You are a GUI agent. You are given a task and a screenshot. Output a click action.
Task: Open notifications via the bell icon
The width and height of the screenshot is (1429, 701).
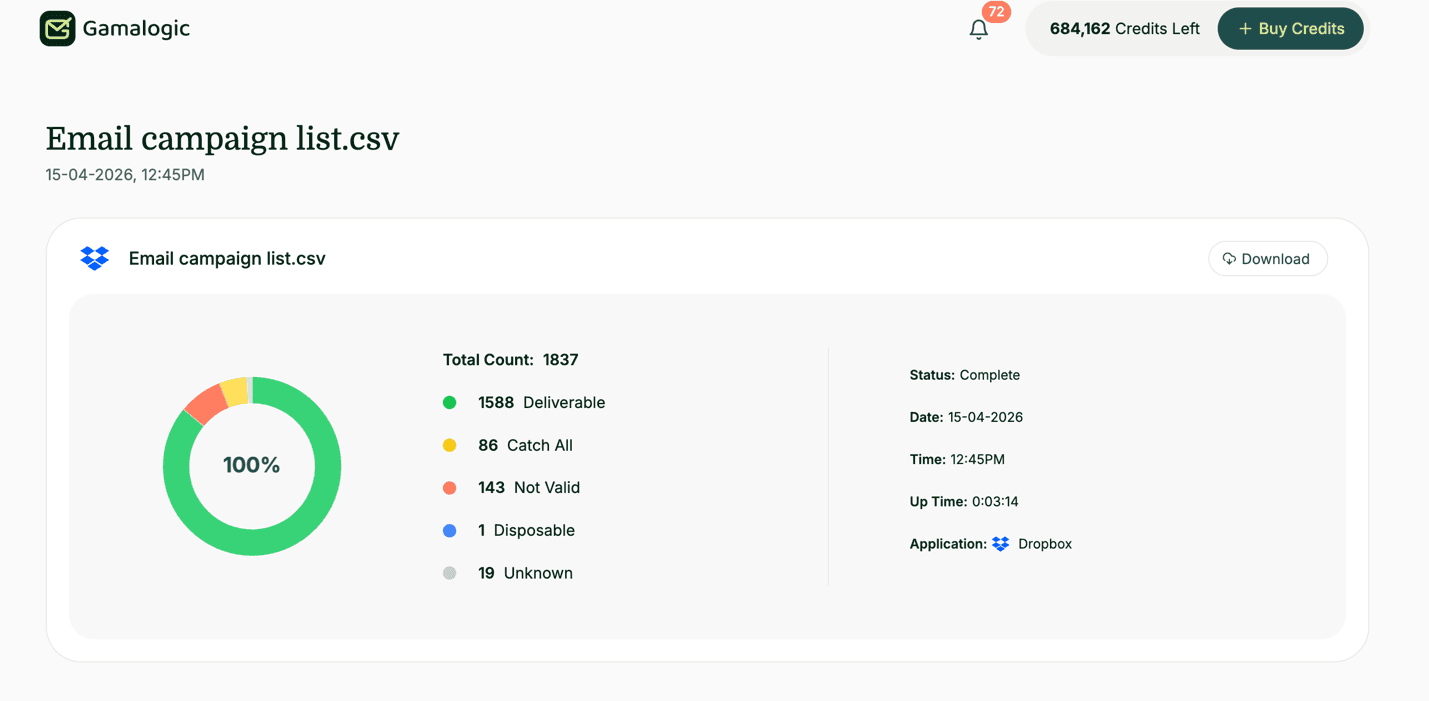point(978,30)
